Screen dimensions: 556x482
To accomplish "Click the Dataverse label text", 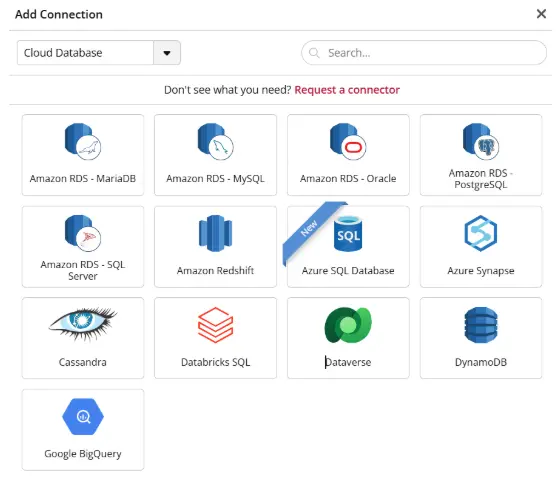I will click(348, 362).
